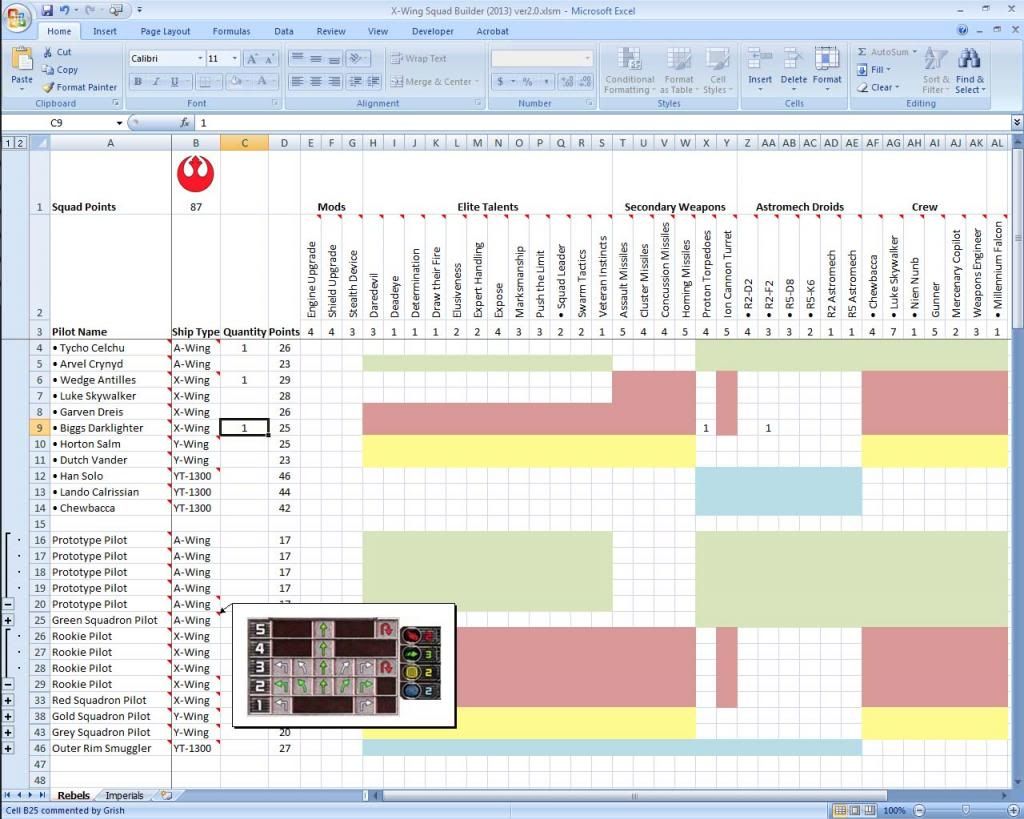1024x819 pixels.
Task: Toggle Bold formatting in Font group
Action: pyautogui.click(x=139, y=81)
